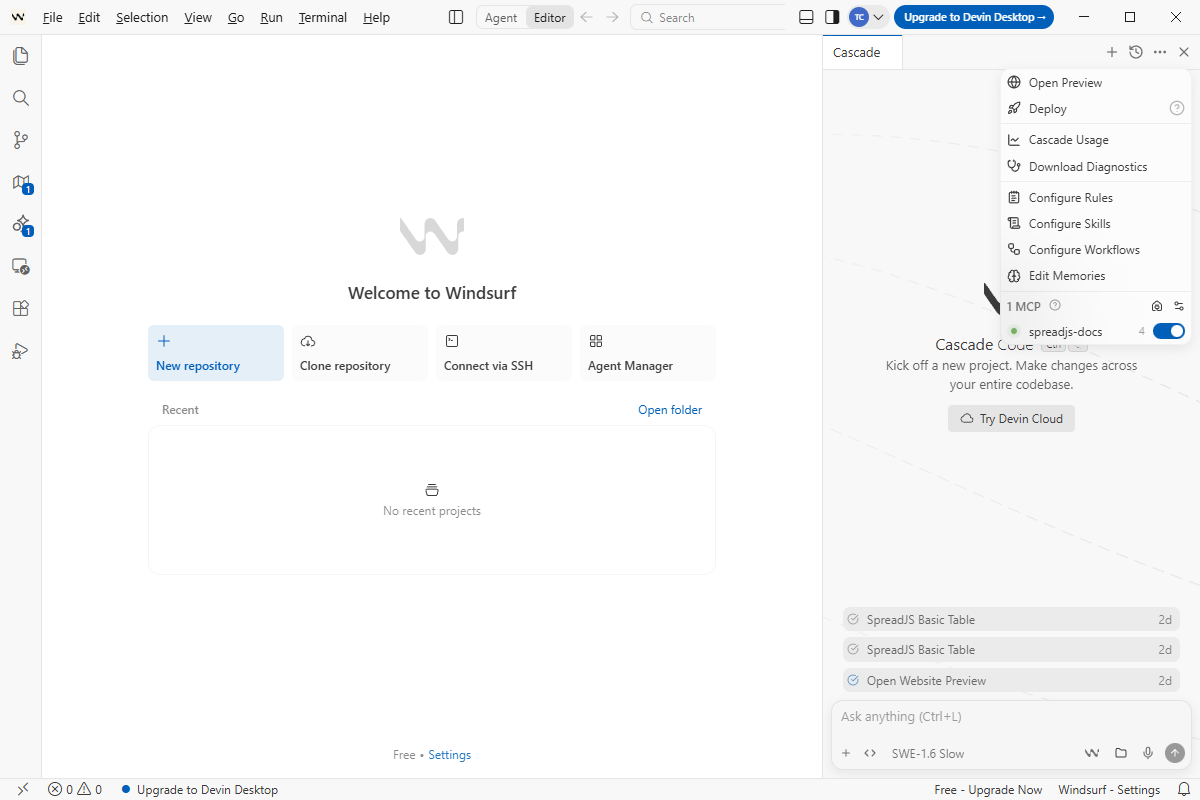Open the map icon view with badge
The width and height of the screenshot is (1200, 800).
point(21,183)
